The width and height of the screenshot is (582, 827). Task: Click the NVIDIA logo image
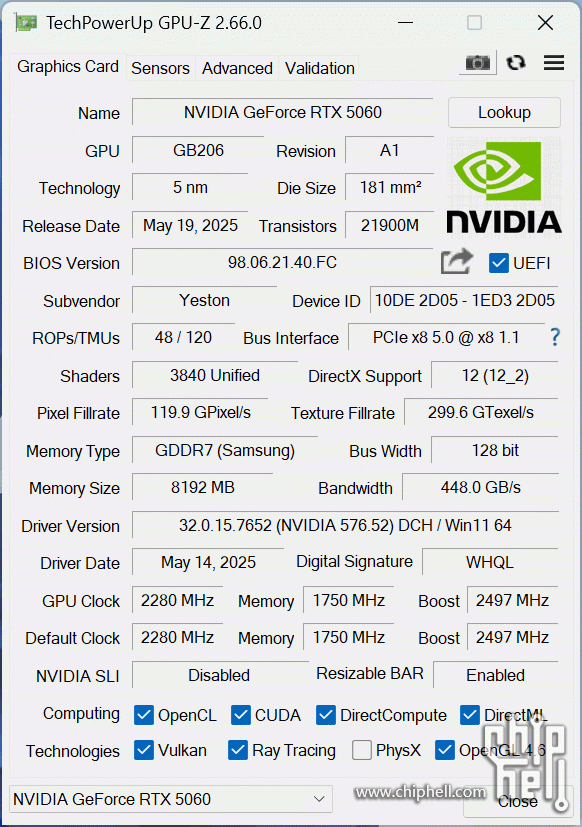pyautogui.click(x=504, y=186)
